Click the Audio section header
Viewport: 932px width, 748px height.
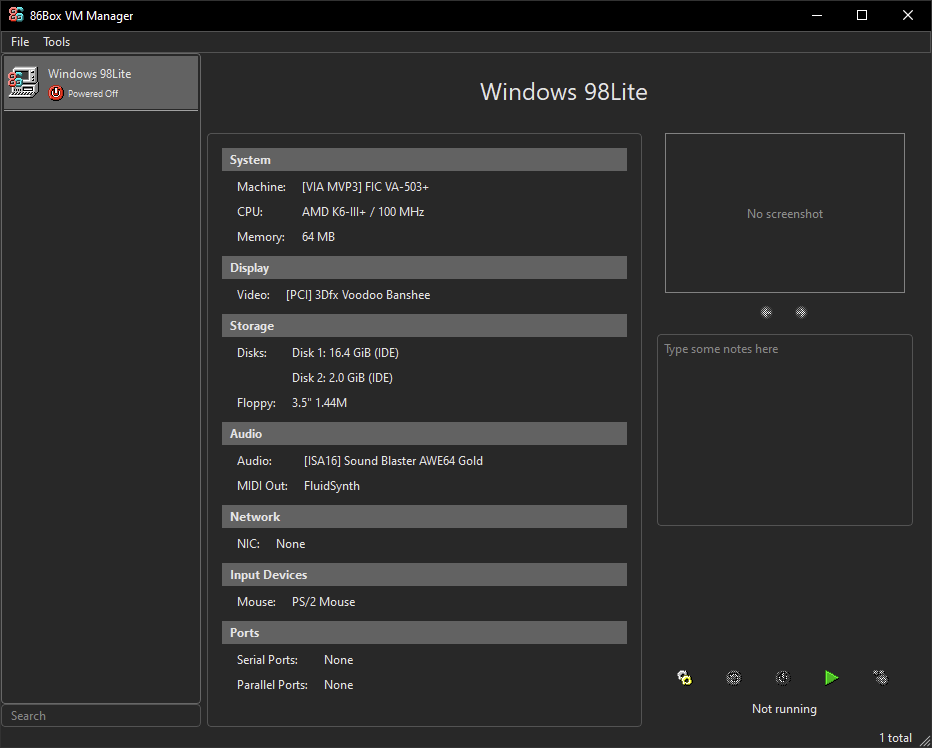pyautogui.click(x=424, y=433)
